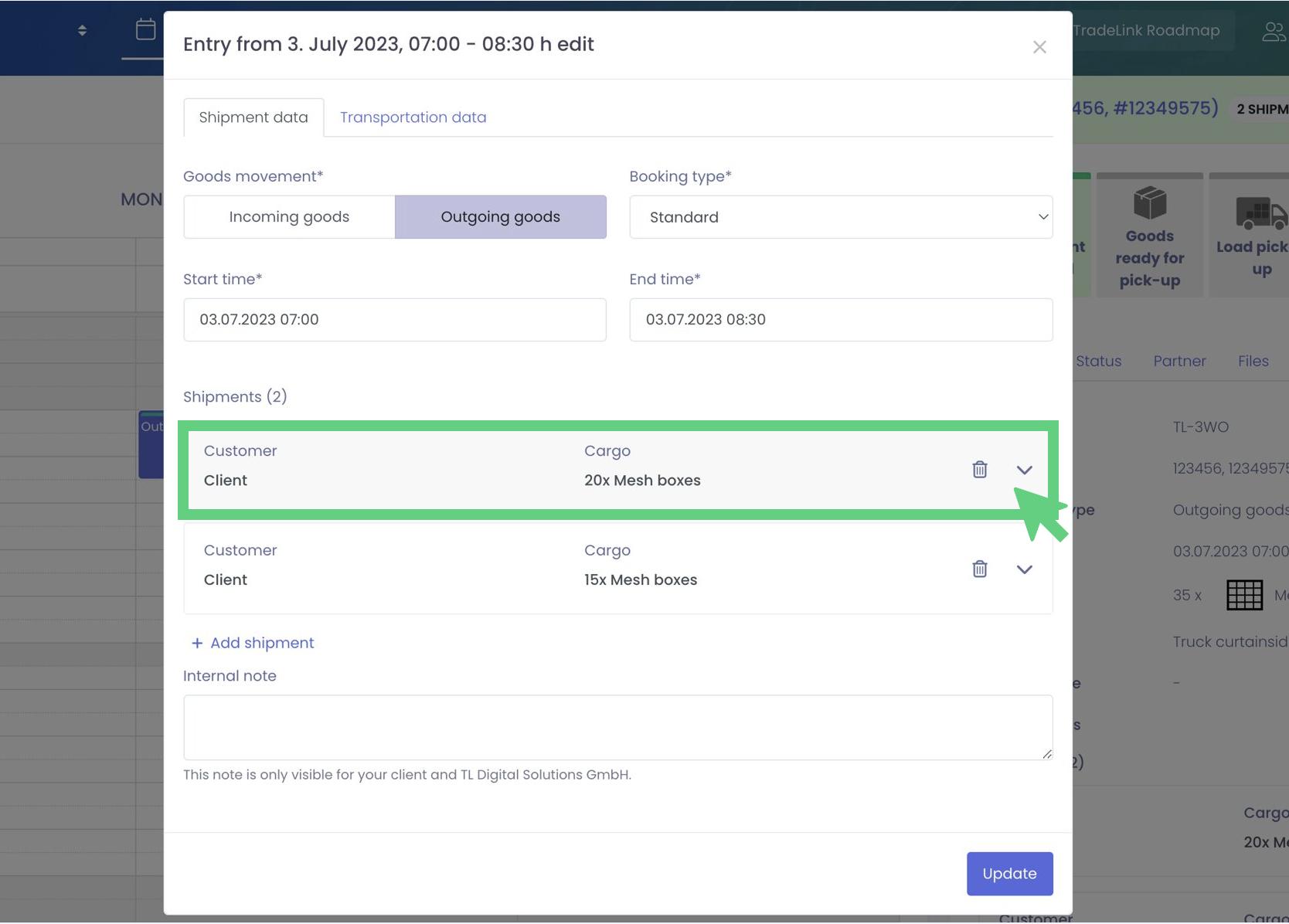Image resolution: width=1289 pixels, height=924 pixels.
Task: Close the entry edit dialog
Action: tap(1039, 47)
